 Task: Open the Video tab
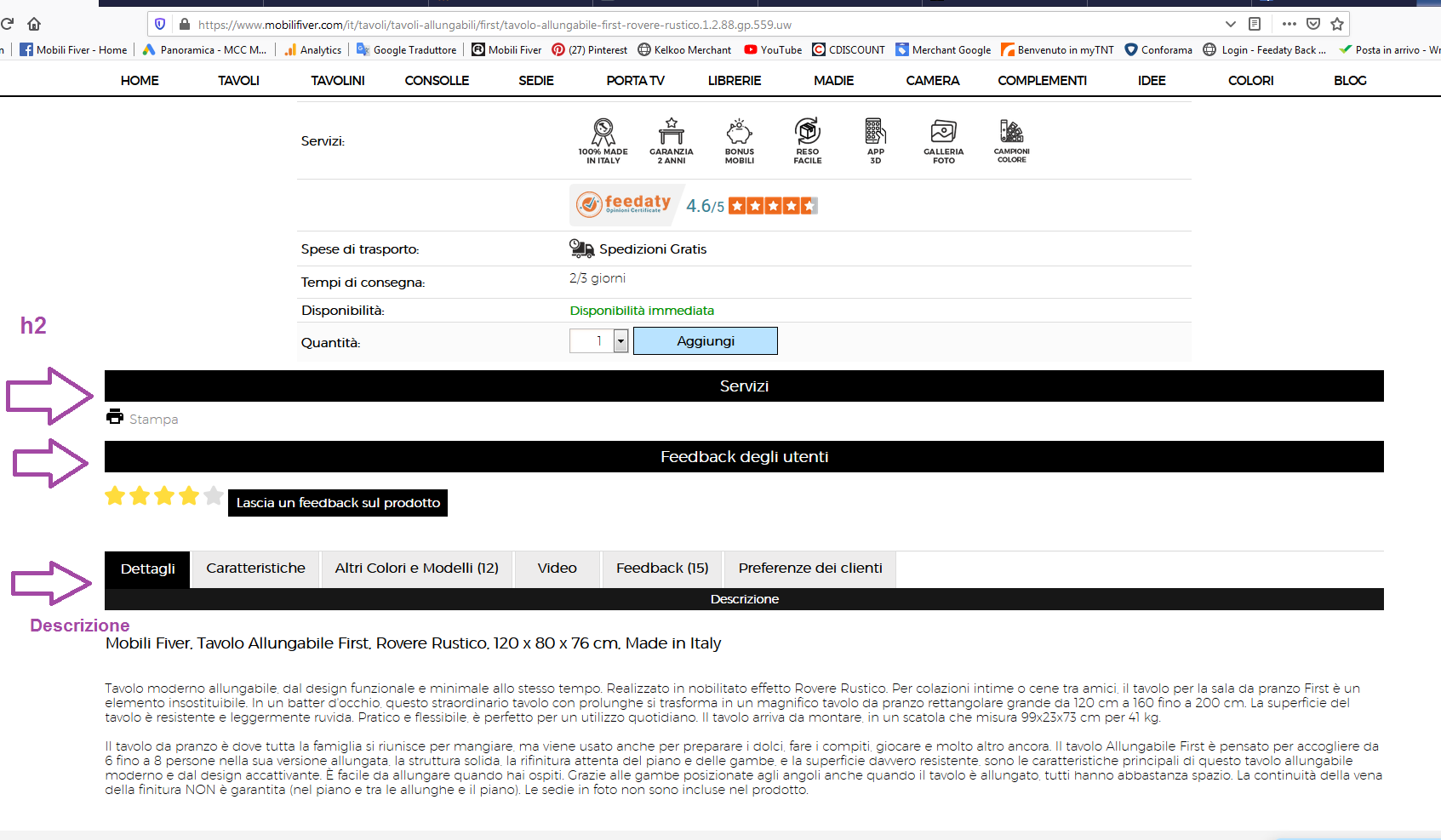[x=558, y=569]
